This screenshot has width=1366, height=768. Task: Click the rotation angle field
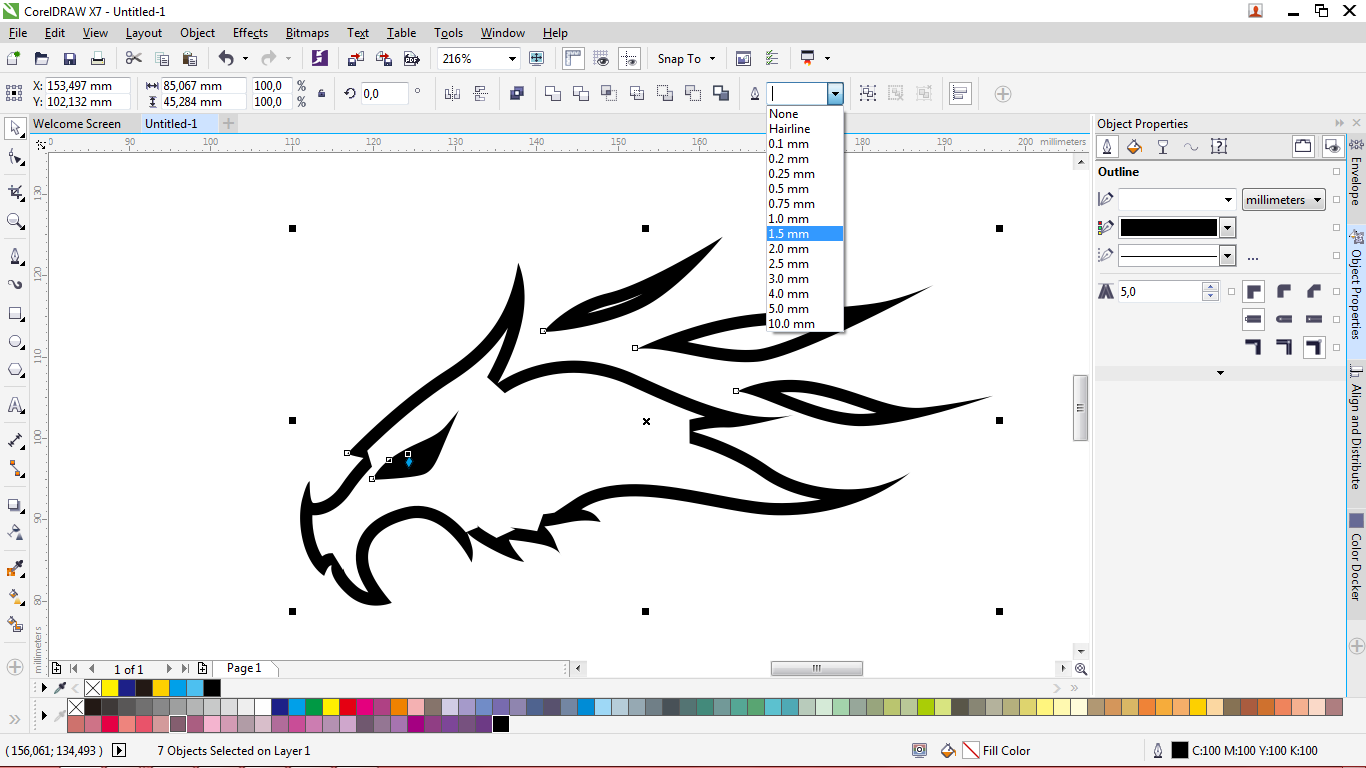tap(384, 93)
